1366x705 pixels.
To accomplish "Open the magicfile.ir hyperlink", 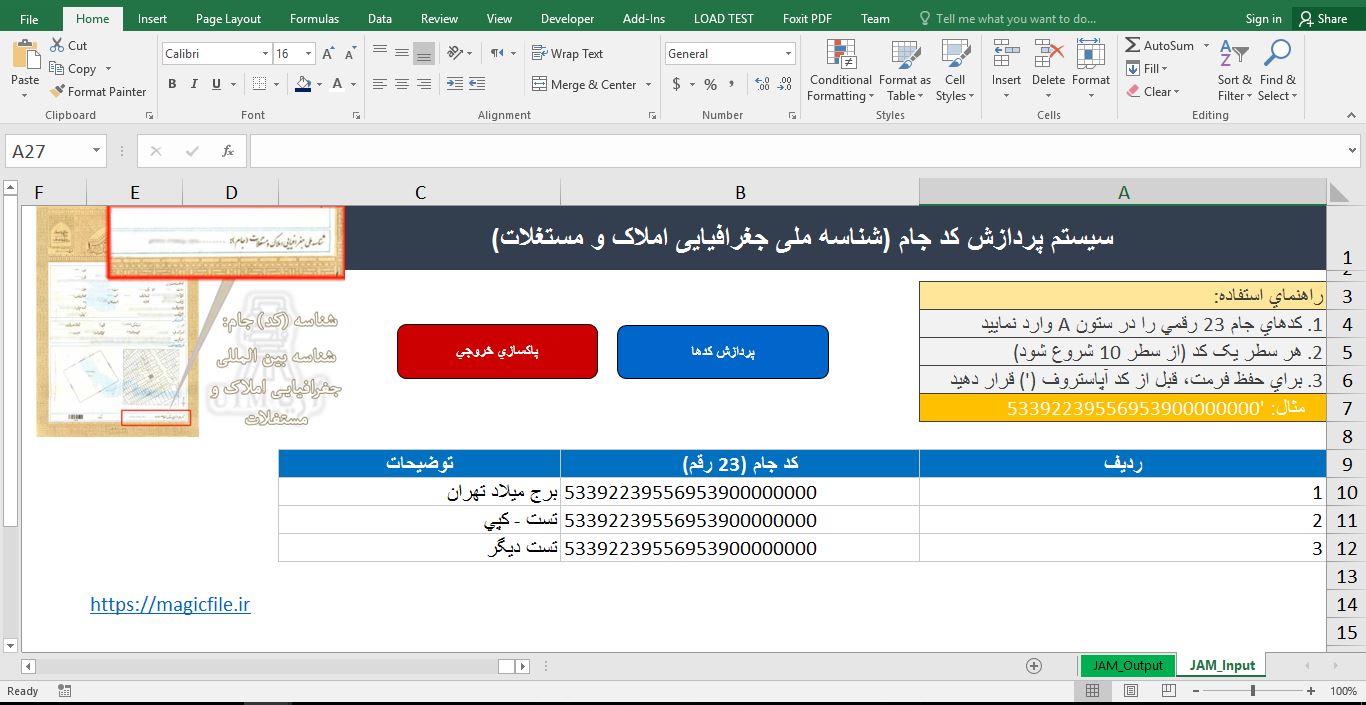I will [170, 604].
